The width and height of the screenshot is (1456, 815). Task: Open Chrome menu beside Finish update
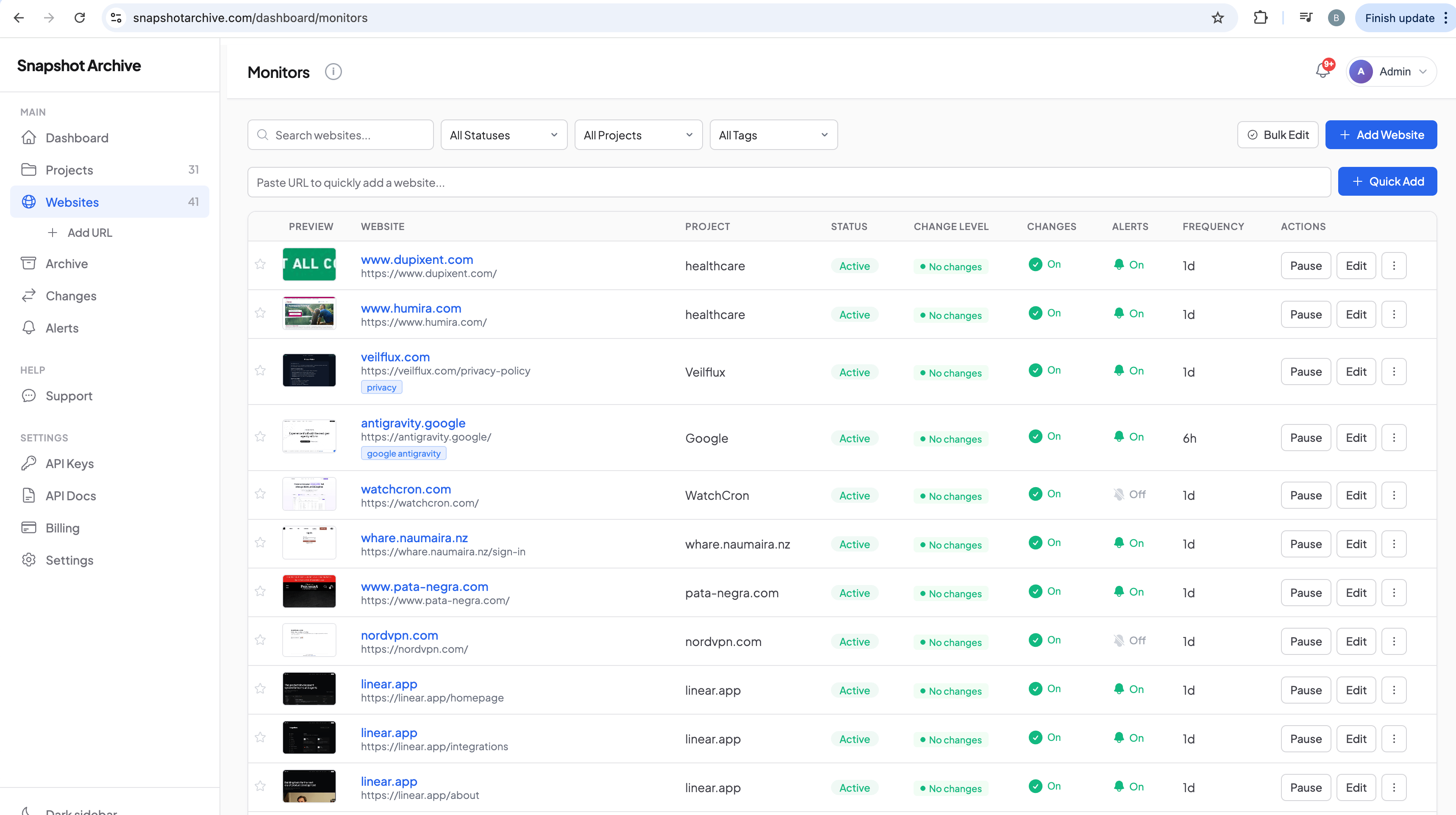click(1445, 17)
